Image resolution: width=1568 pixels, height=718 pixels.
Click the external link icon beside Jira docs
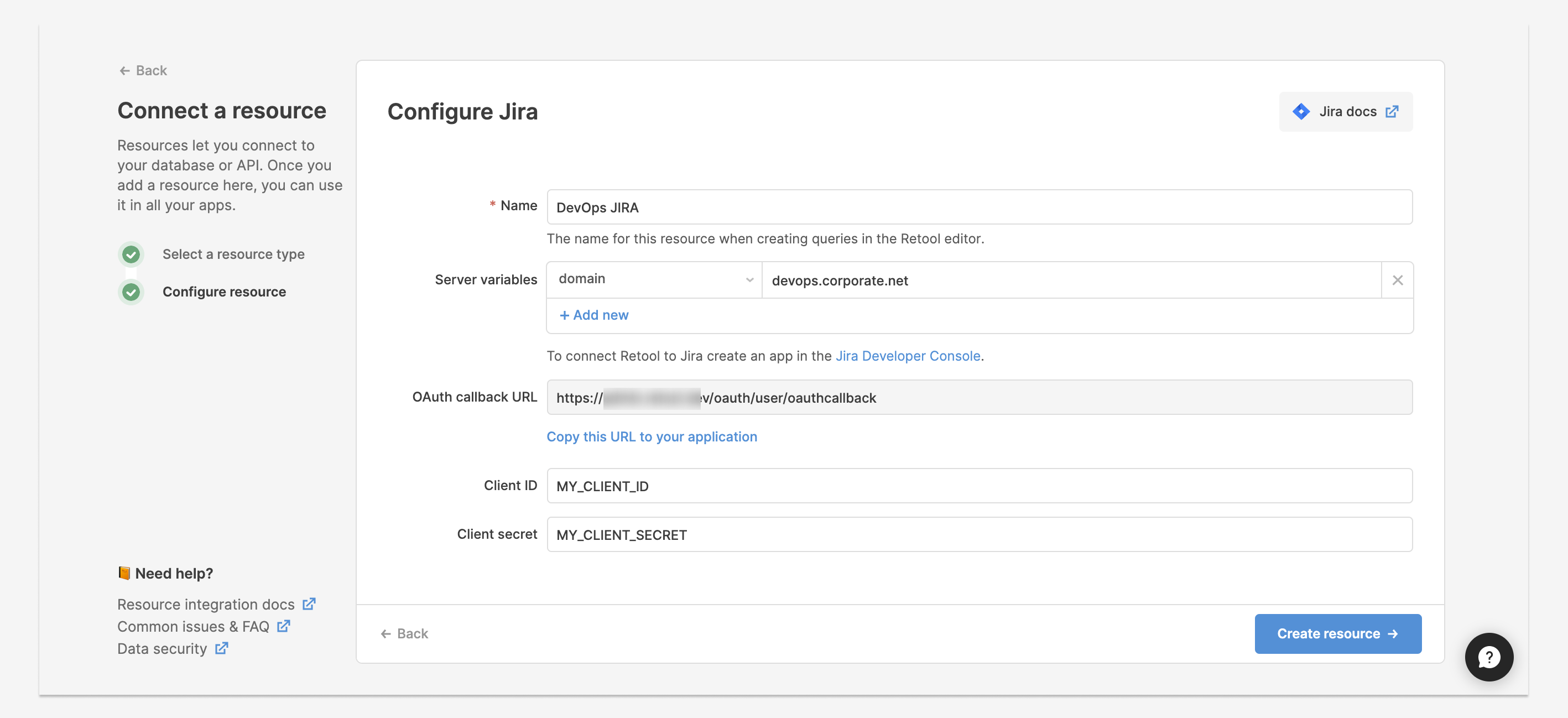pyautogui.click(x=1392, y=111)
